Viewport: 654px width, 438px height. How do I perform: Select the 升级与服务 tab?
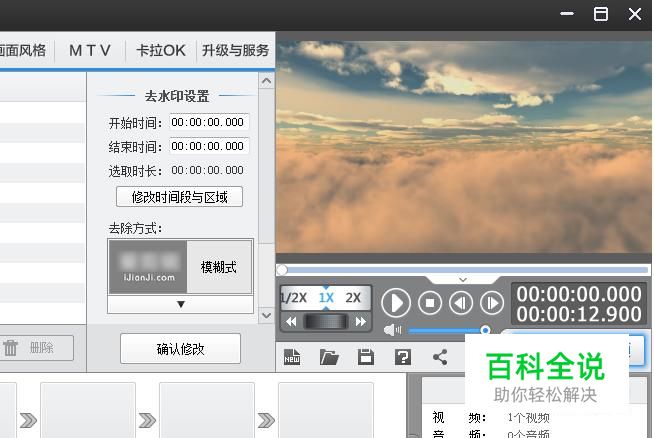[x=235, y=50]
